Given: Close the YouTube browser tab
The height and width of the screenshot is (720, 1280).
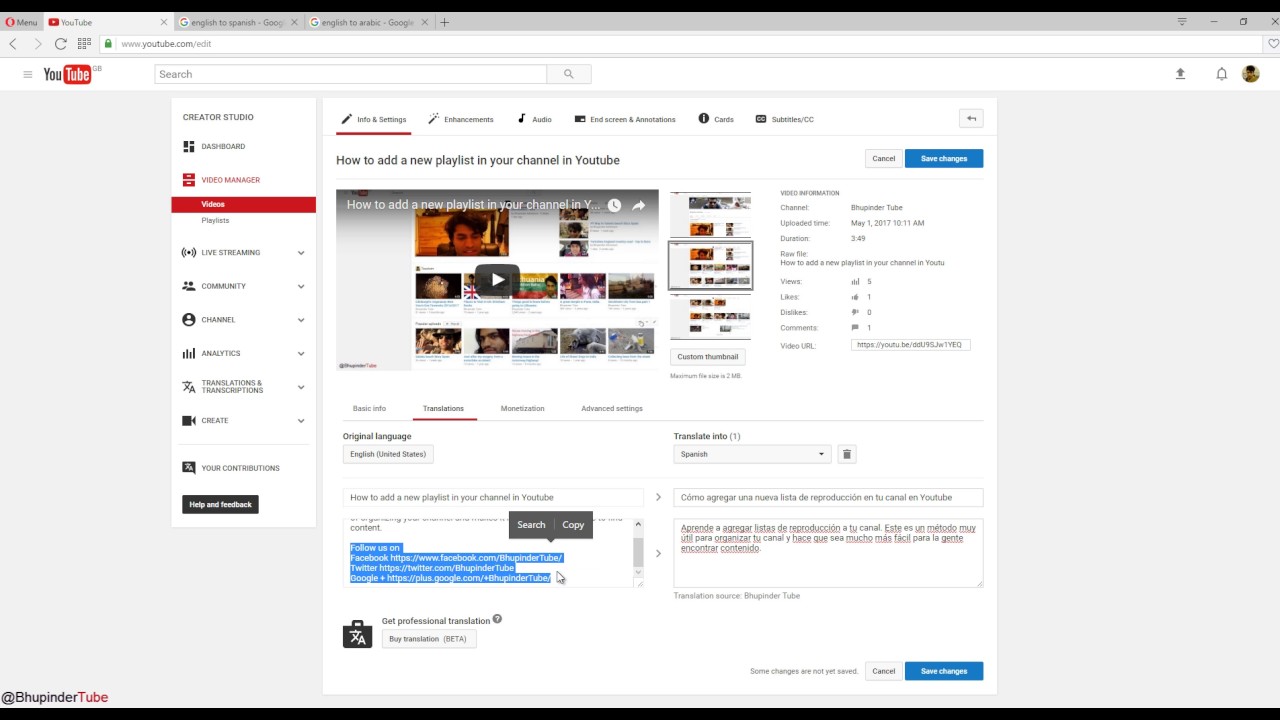Looking at the screenshot, I should click(164, 22).
